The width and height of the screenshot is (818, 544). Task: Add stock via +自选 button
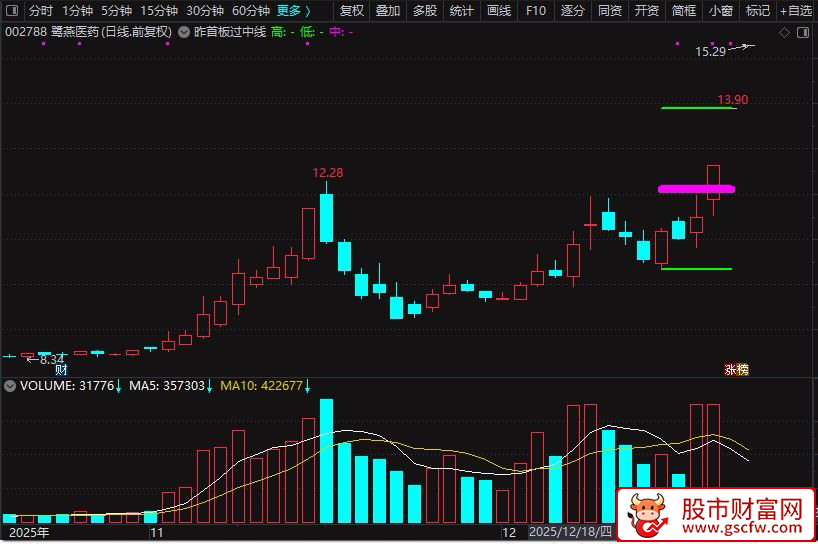(796, 10)
